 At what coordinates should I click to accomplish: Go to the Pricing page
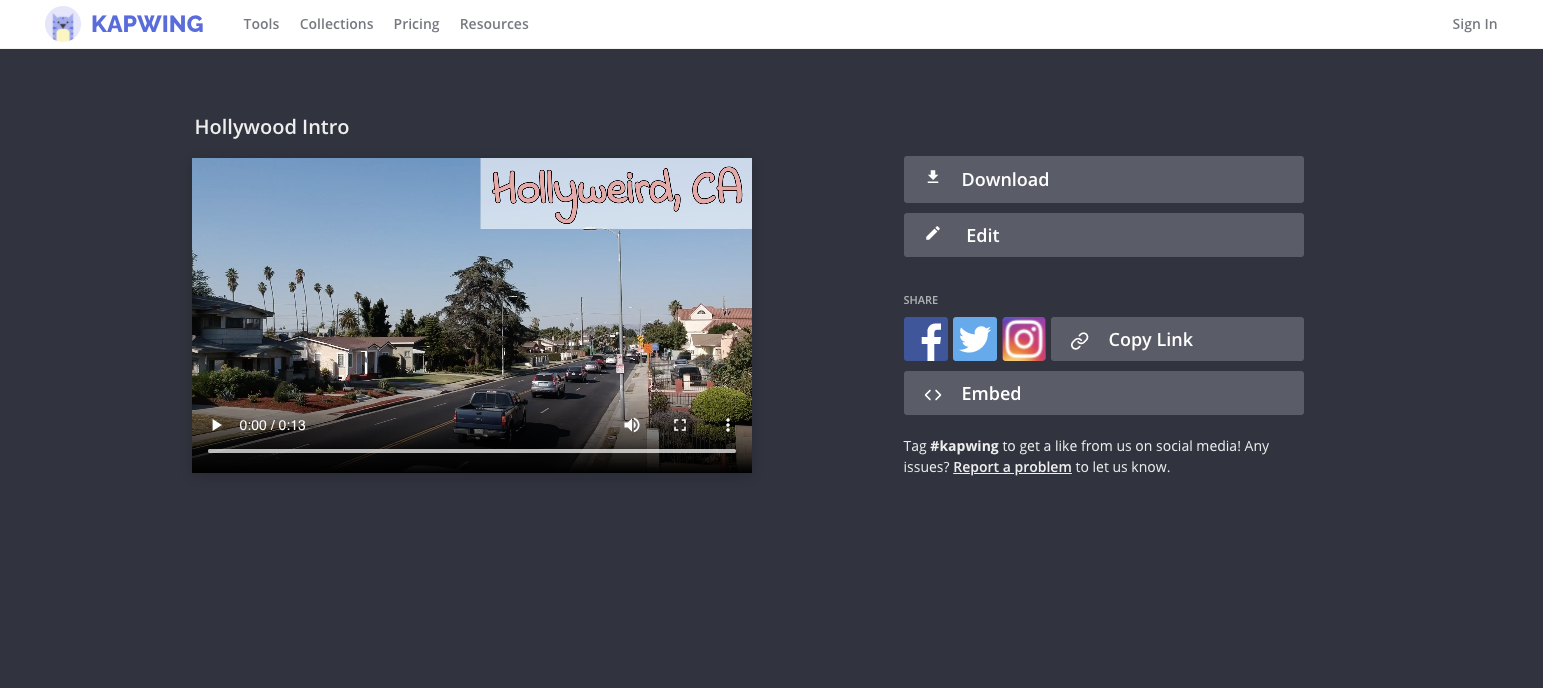[x=416, y=24]
